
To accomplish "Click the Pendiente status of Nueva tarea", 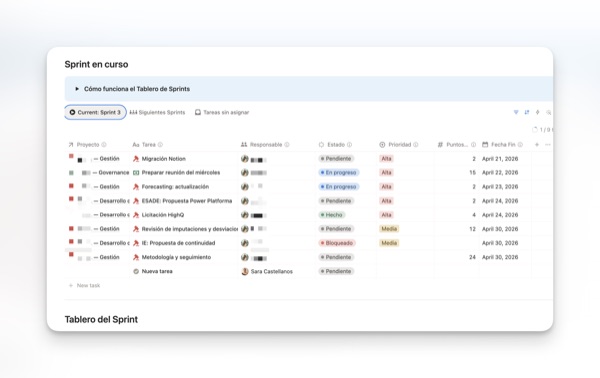I will pos(336,271).
